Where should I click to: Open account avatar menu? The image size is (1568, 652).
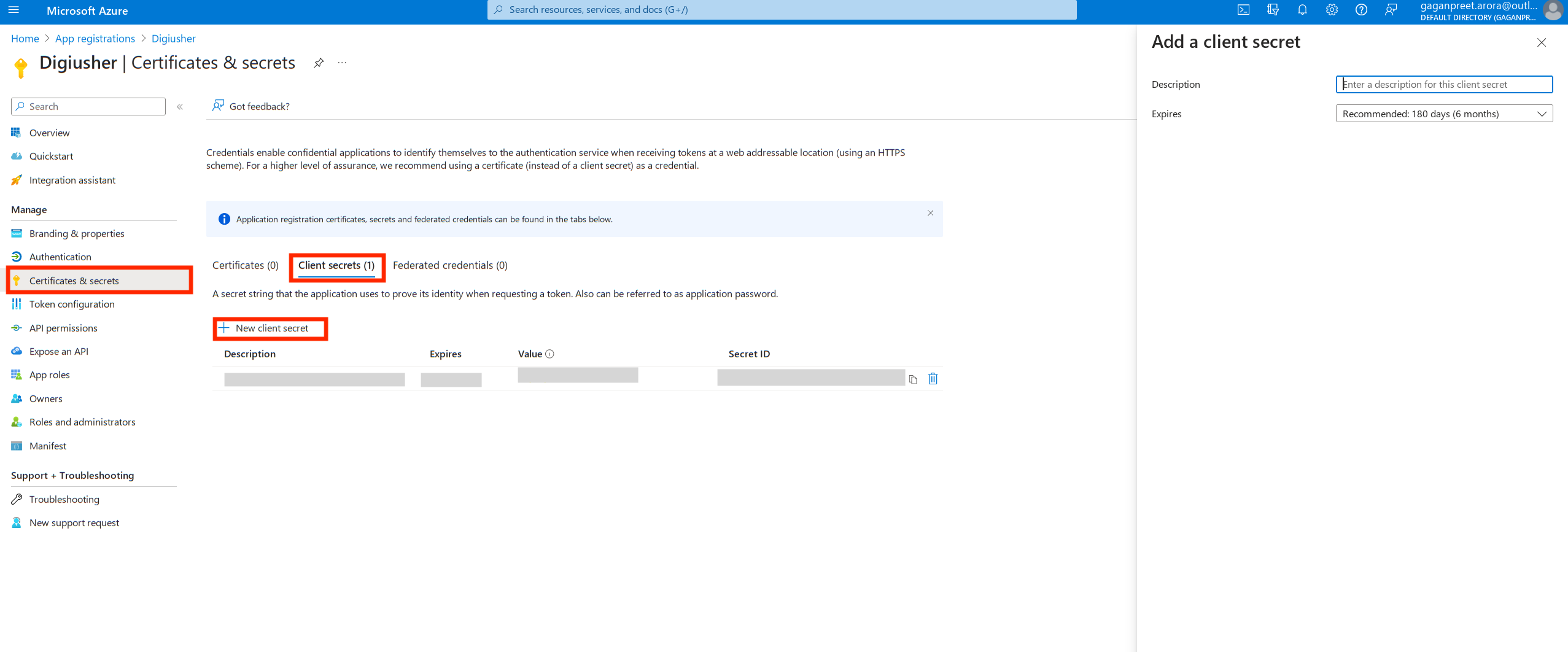(x=1553, y=10)
